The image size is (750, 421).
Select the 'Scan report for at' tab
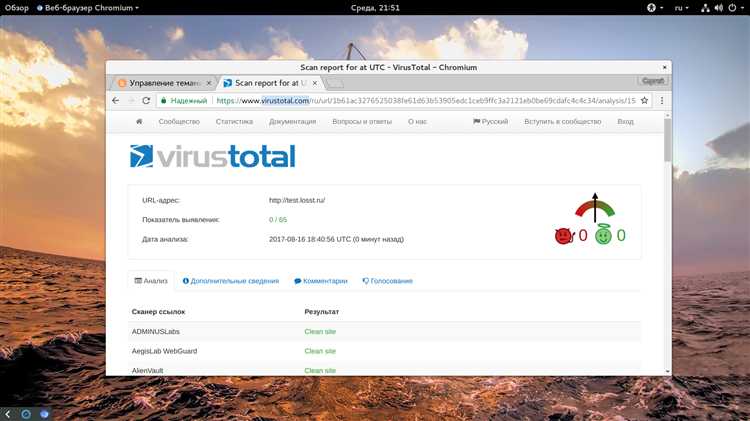pos(270,83)
